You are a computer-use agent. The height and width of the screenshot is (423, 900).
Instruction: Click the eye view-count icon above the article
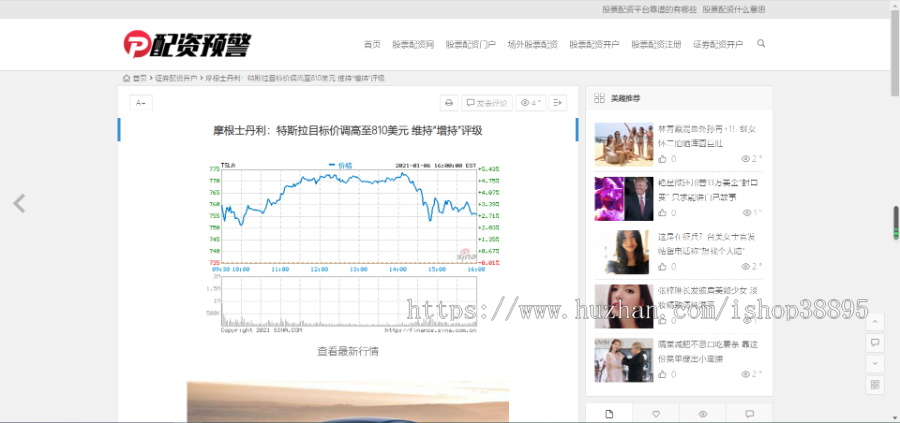(525, 103)
